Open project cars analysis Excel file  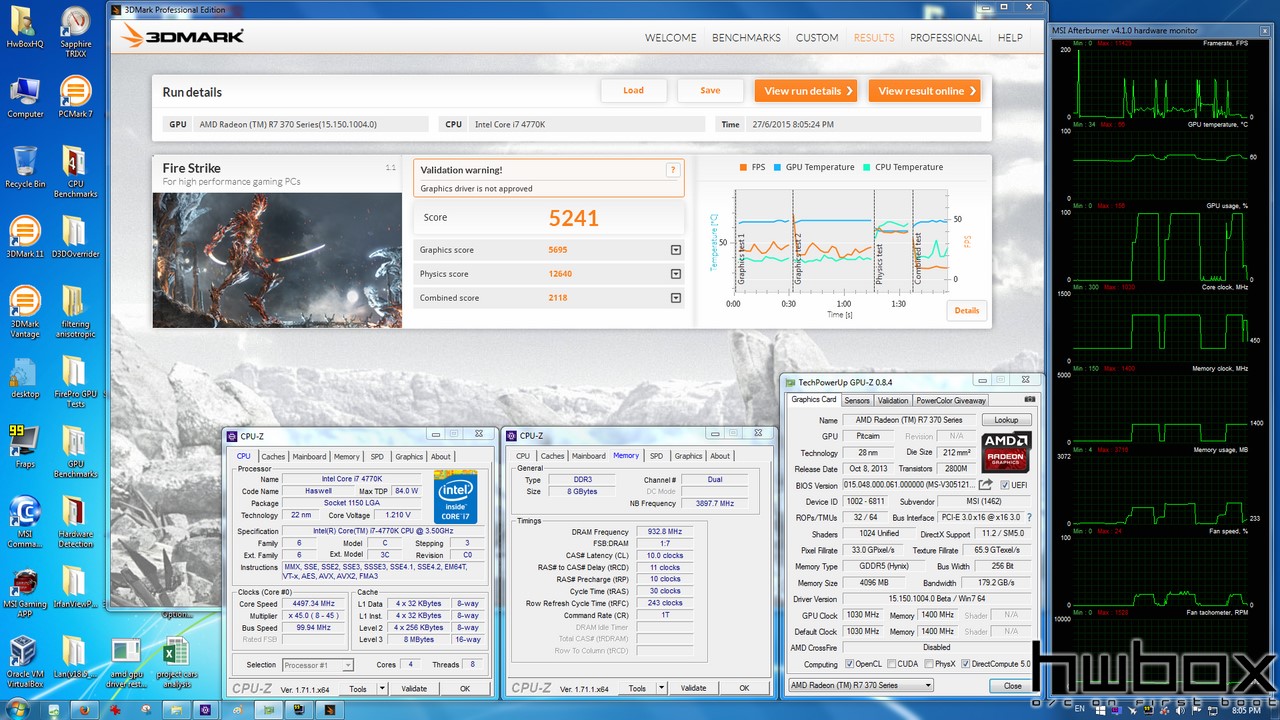[x=175, y=662]
